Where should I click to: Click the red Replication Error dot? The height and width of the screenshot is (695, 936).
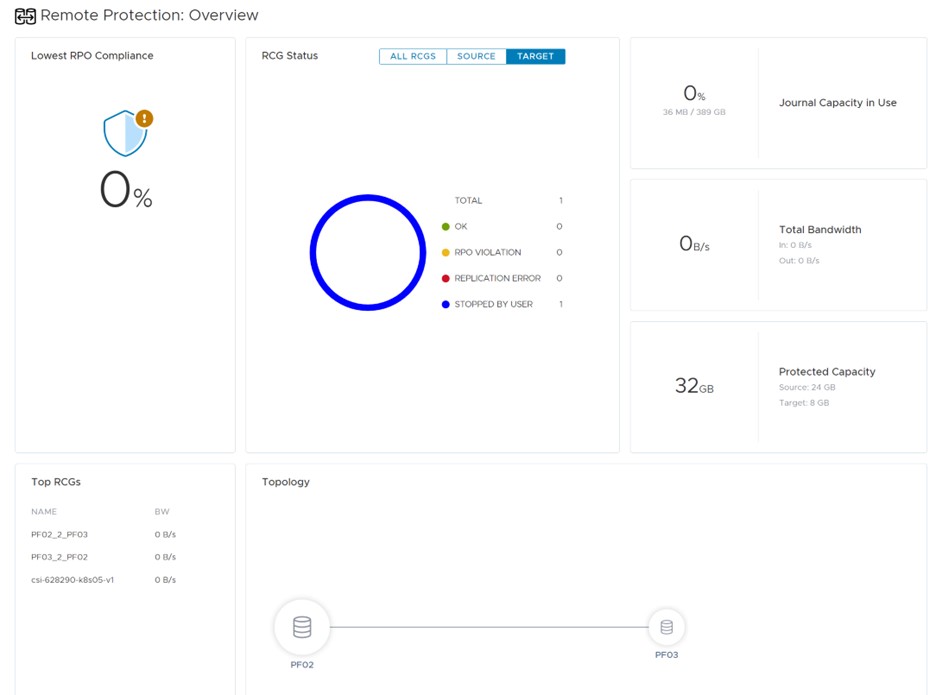click(x=446, y=279)
